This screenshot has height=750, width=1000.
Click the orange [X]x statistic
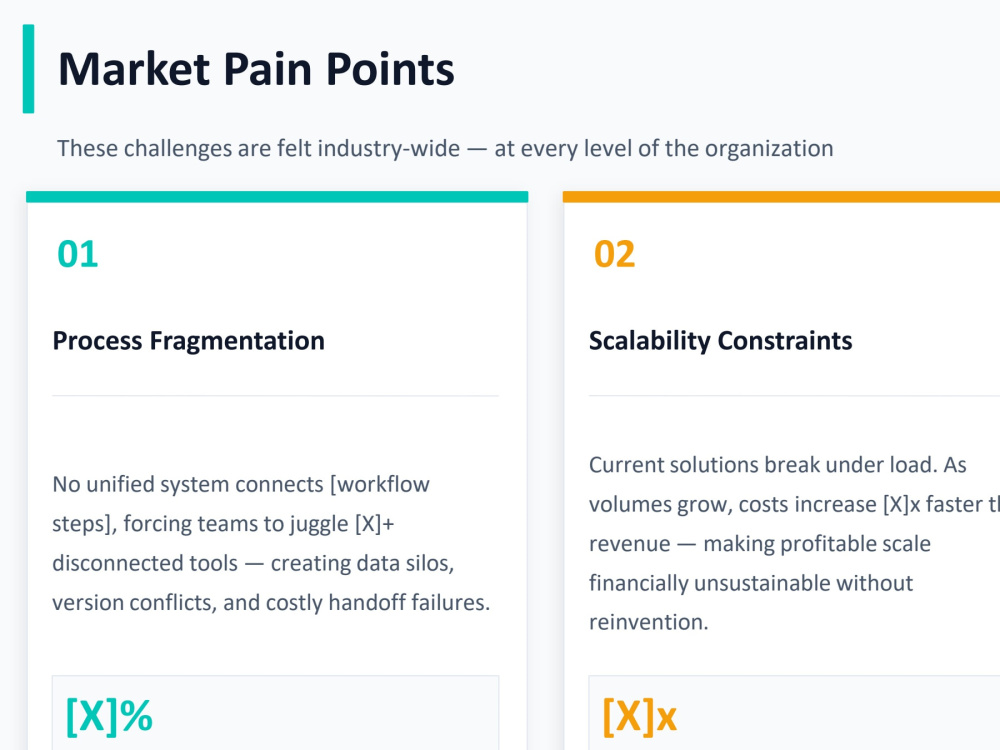tap(640, 716)
